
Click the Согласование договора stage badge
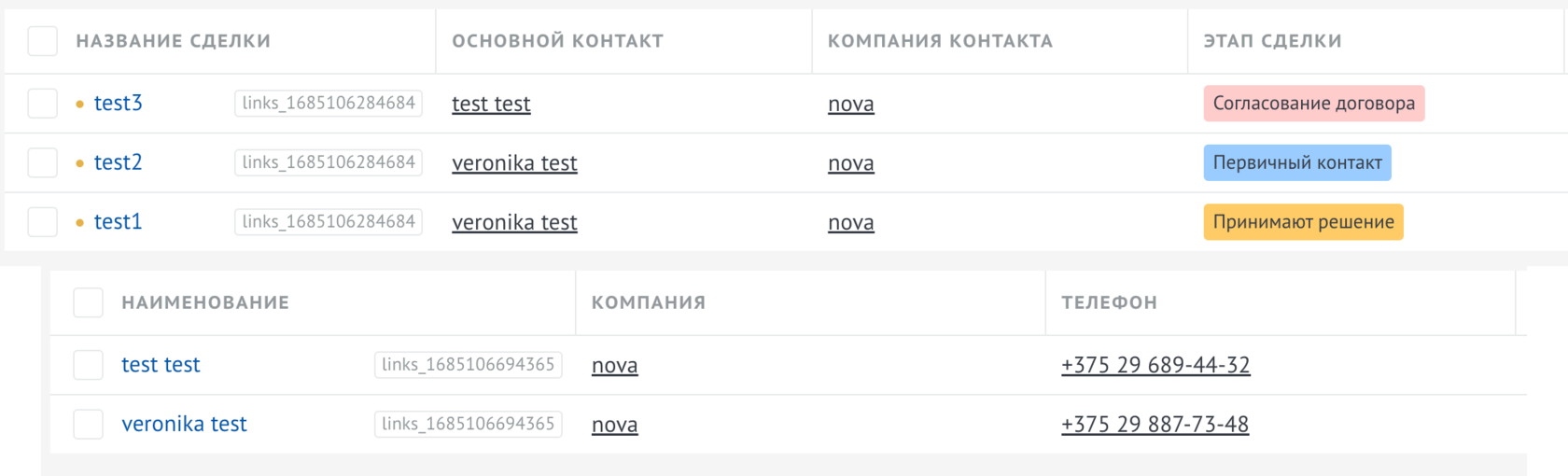tap(1313, 104)
